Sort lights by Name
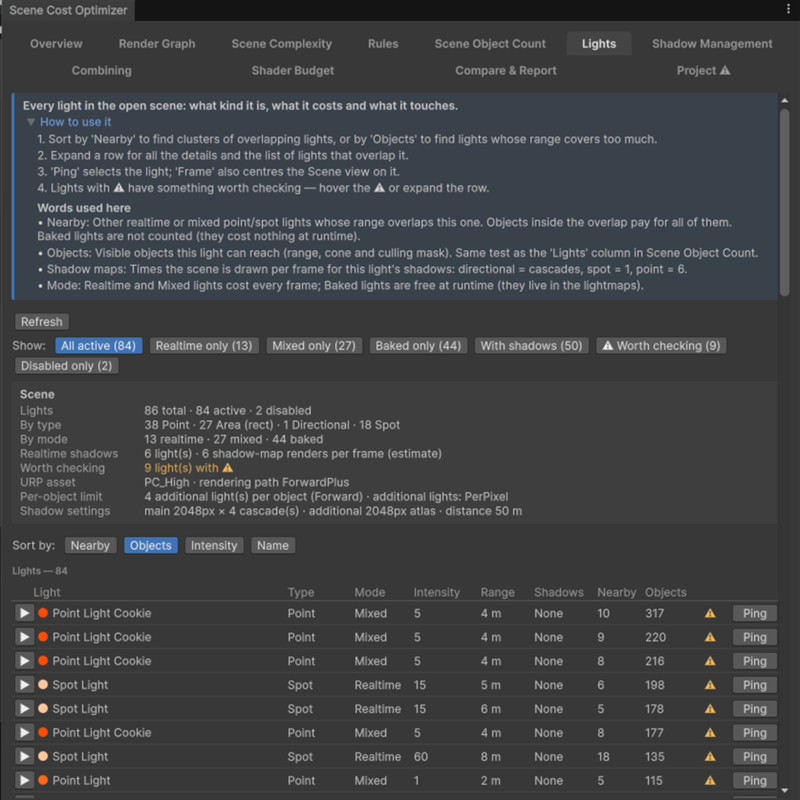The image size is (800, 800). (x=273, y=545)
